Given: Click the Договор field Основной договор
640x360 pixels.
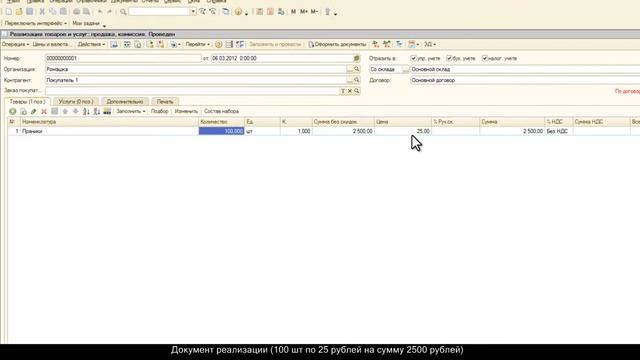Looking at the screenshot, I should pyautogui.click(x=525, y=80).
